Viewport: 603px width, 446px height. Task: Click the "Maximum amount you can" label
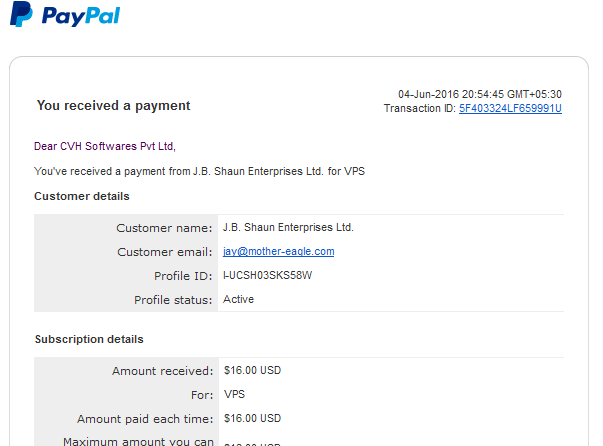click(x=138, y=441)
